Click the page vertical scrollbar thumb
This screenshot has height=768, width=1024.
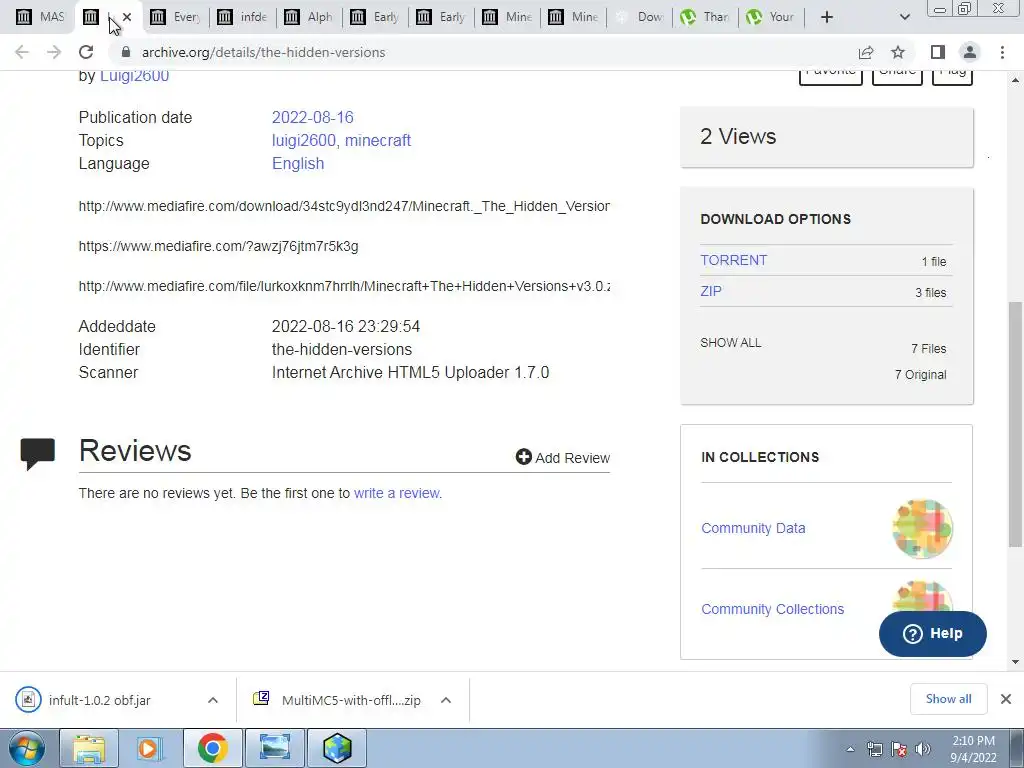1015,424
